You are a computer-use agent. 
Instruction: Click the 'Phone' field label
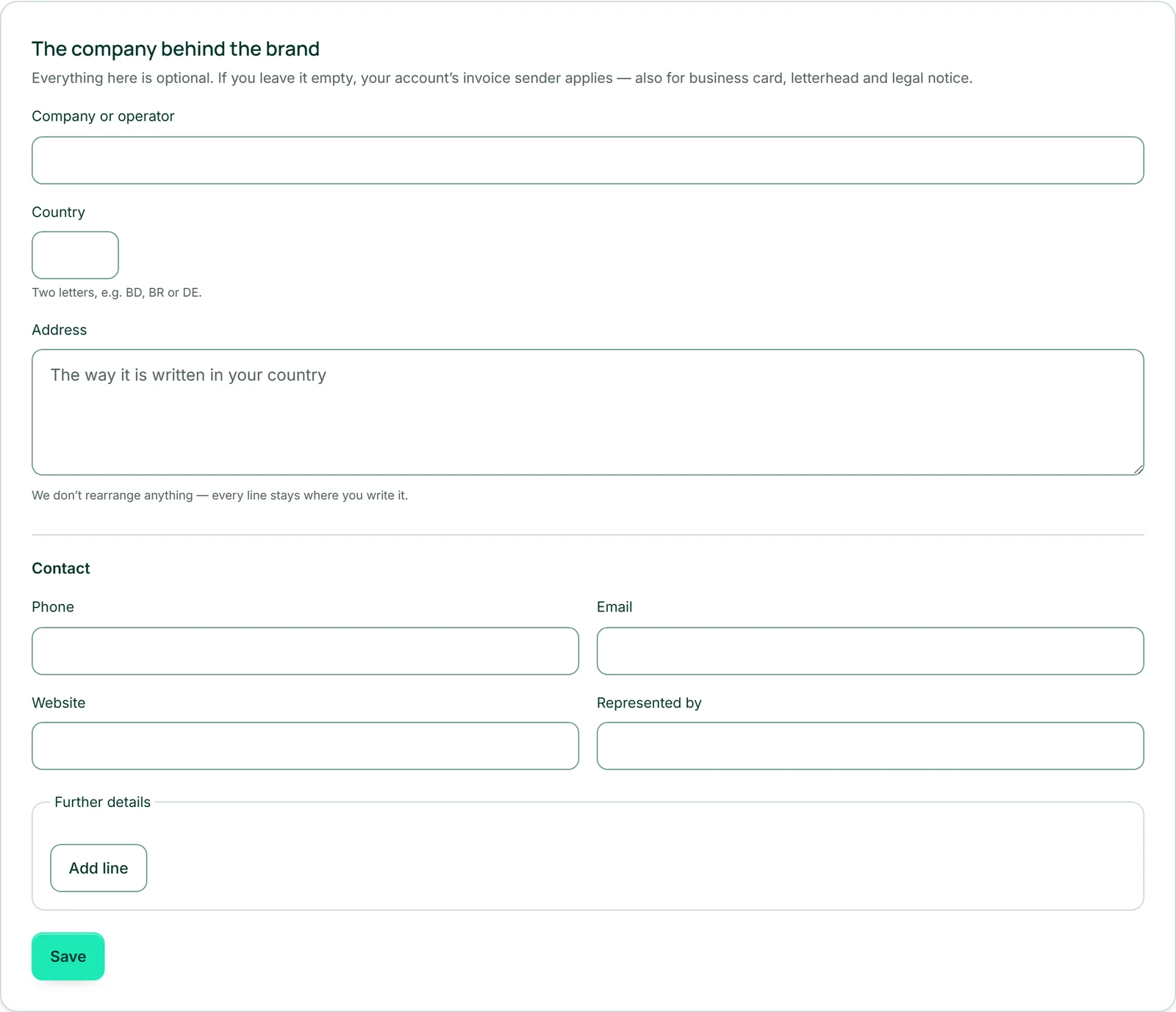(53, 607)
